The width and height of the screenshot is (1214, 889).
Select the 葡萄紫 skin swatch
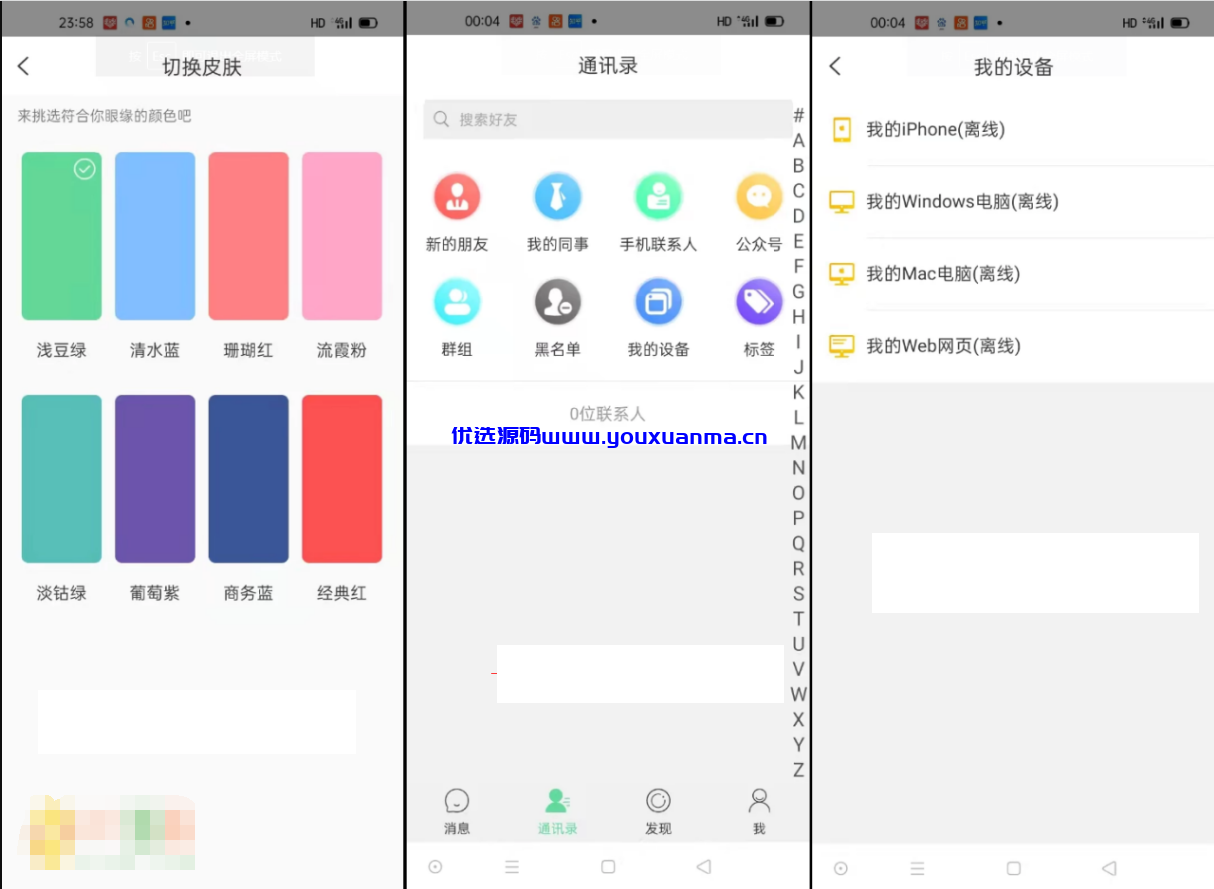click(155, 479)
